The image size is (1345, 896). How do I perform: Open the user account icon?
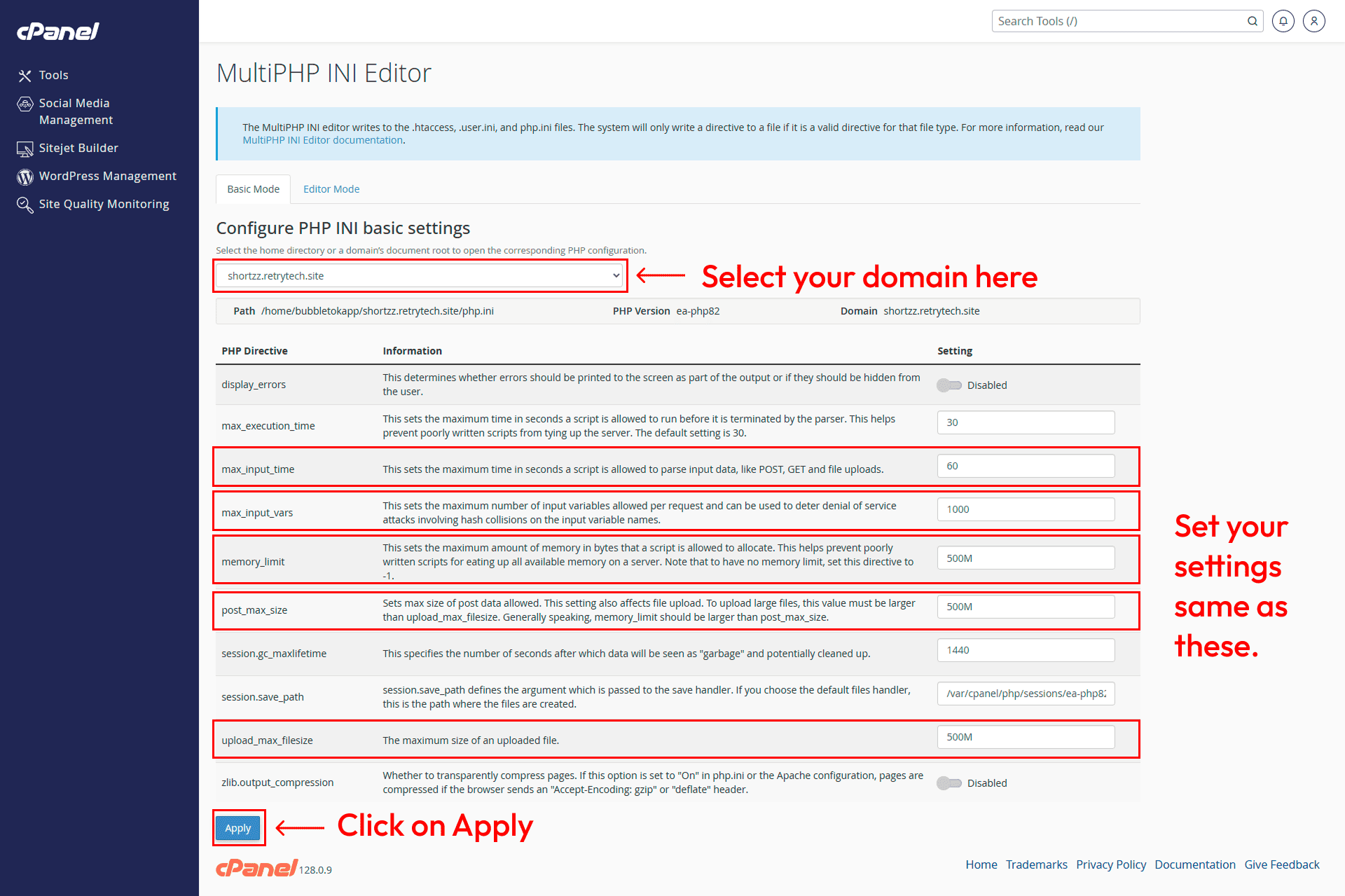coord(1313,21)
